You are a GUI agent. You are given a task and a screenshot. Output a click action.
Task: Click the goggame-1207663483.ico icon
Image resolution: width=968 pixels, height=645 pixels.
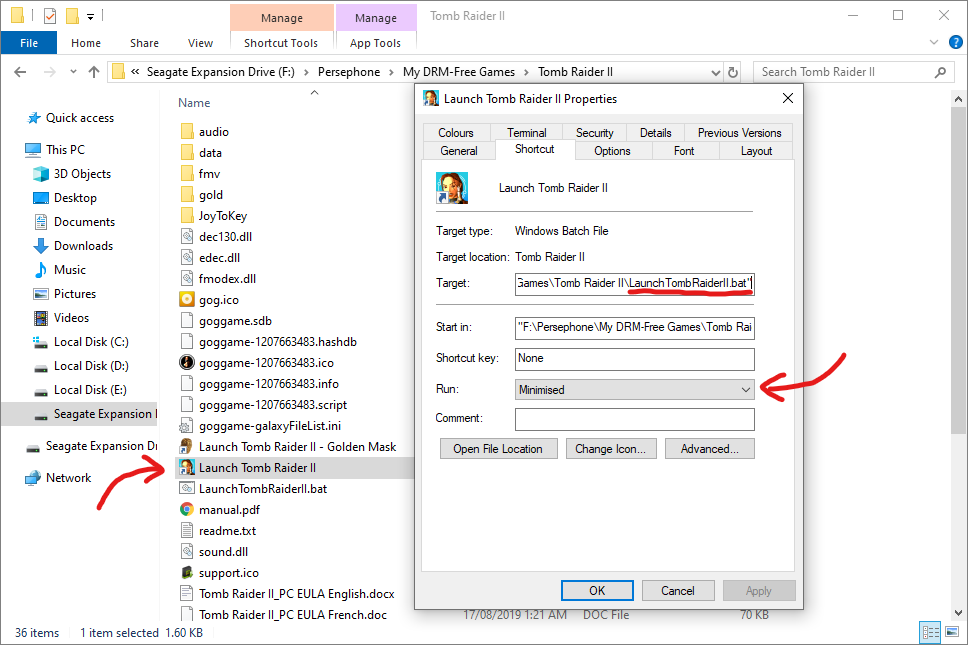click(186, 362)
